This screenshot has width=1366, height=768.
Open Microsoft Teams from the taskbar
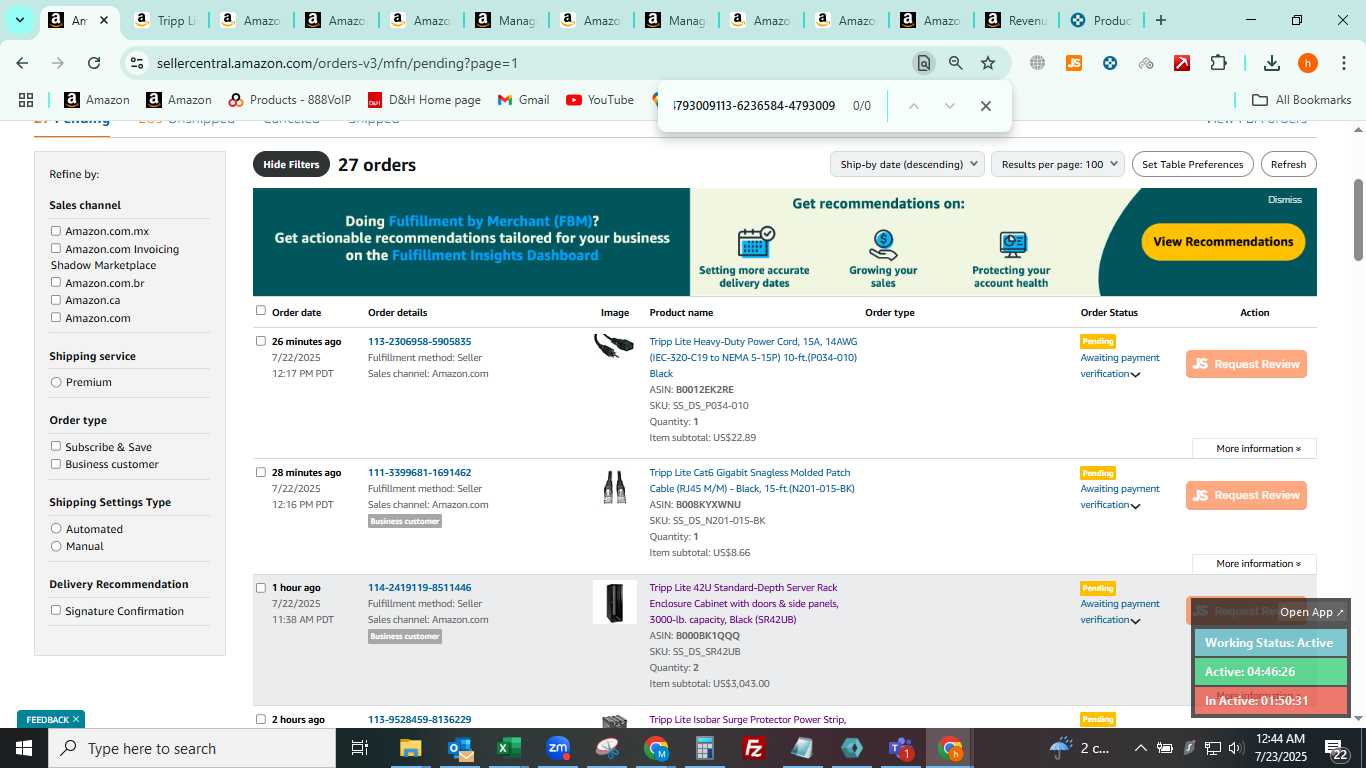901,748
